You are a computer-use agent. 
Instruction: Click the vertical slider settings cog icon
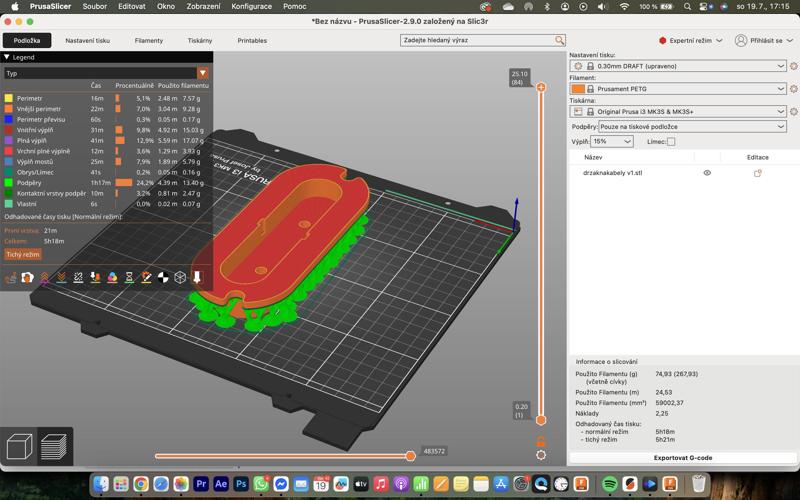tap(541, 455)
